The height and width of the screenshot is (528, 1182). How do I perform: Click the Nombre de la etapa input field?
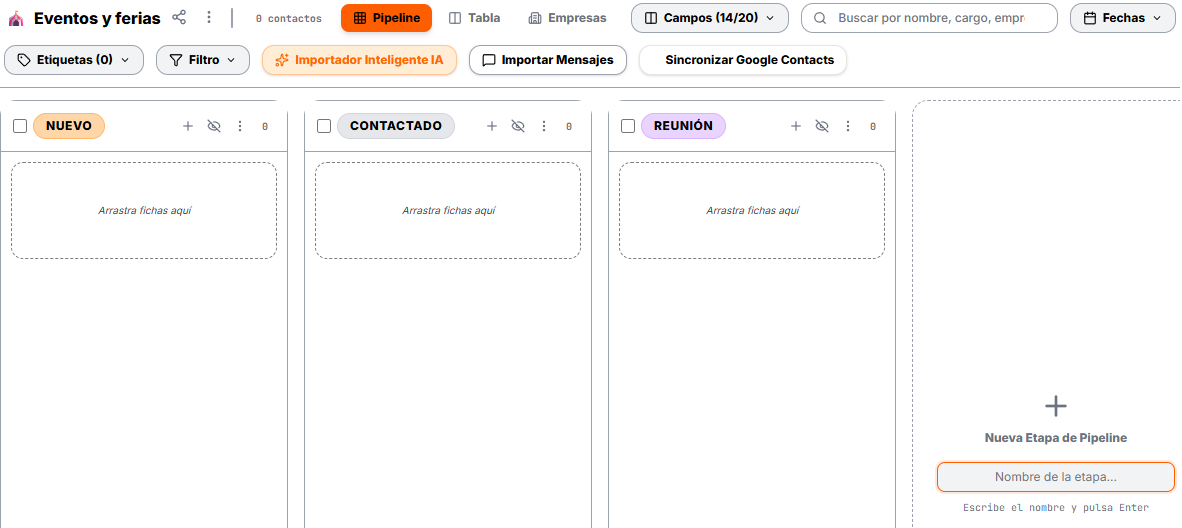pyautogui.click(x=1055, y=477)
